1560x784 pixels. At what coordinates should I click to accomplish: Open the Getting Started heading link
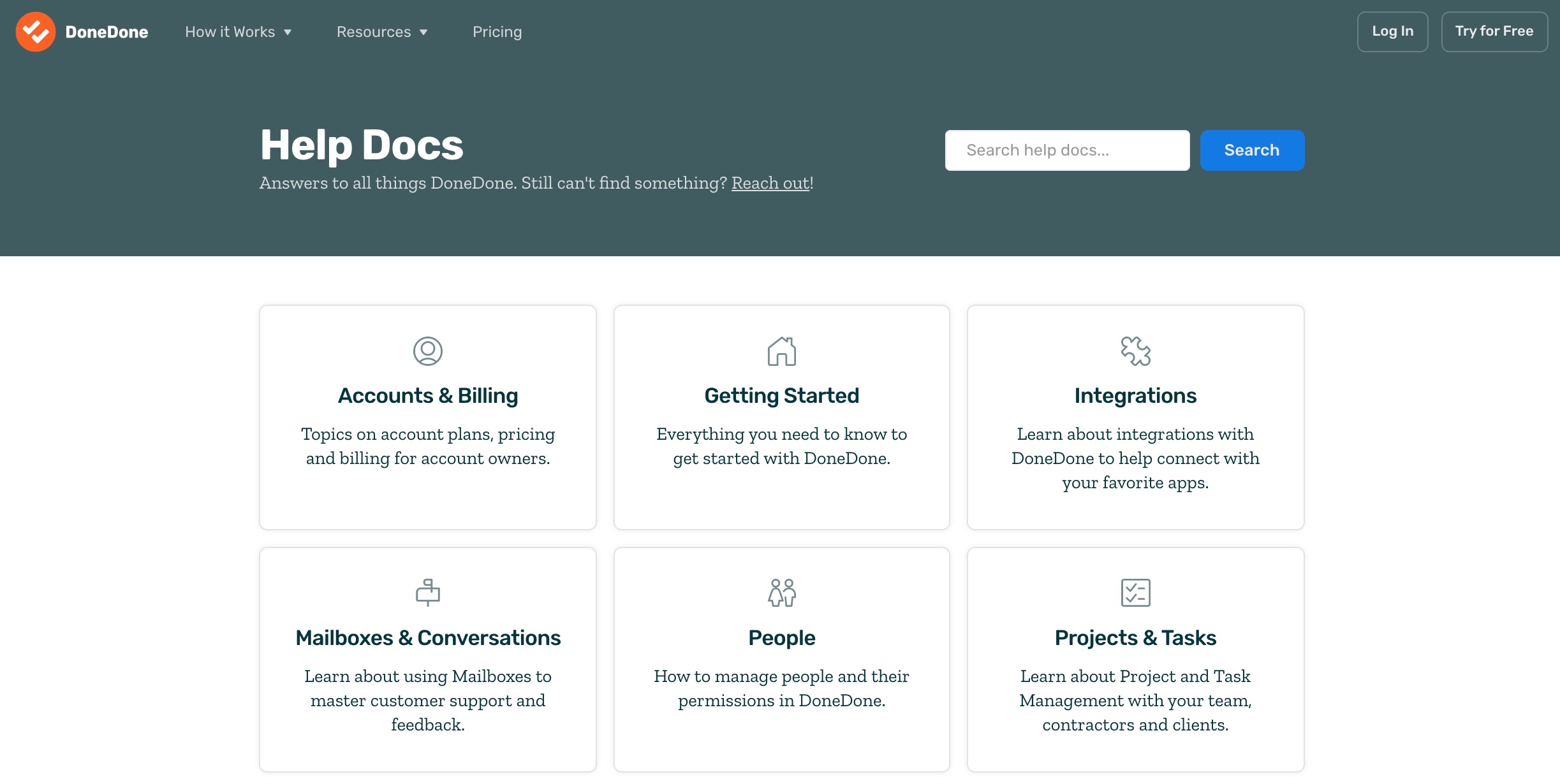tap(781, 396)
